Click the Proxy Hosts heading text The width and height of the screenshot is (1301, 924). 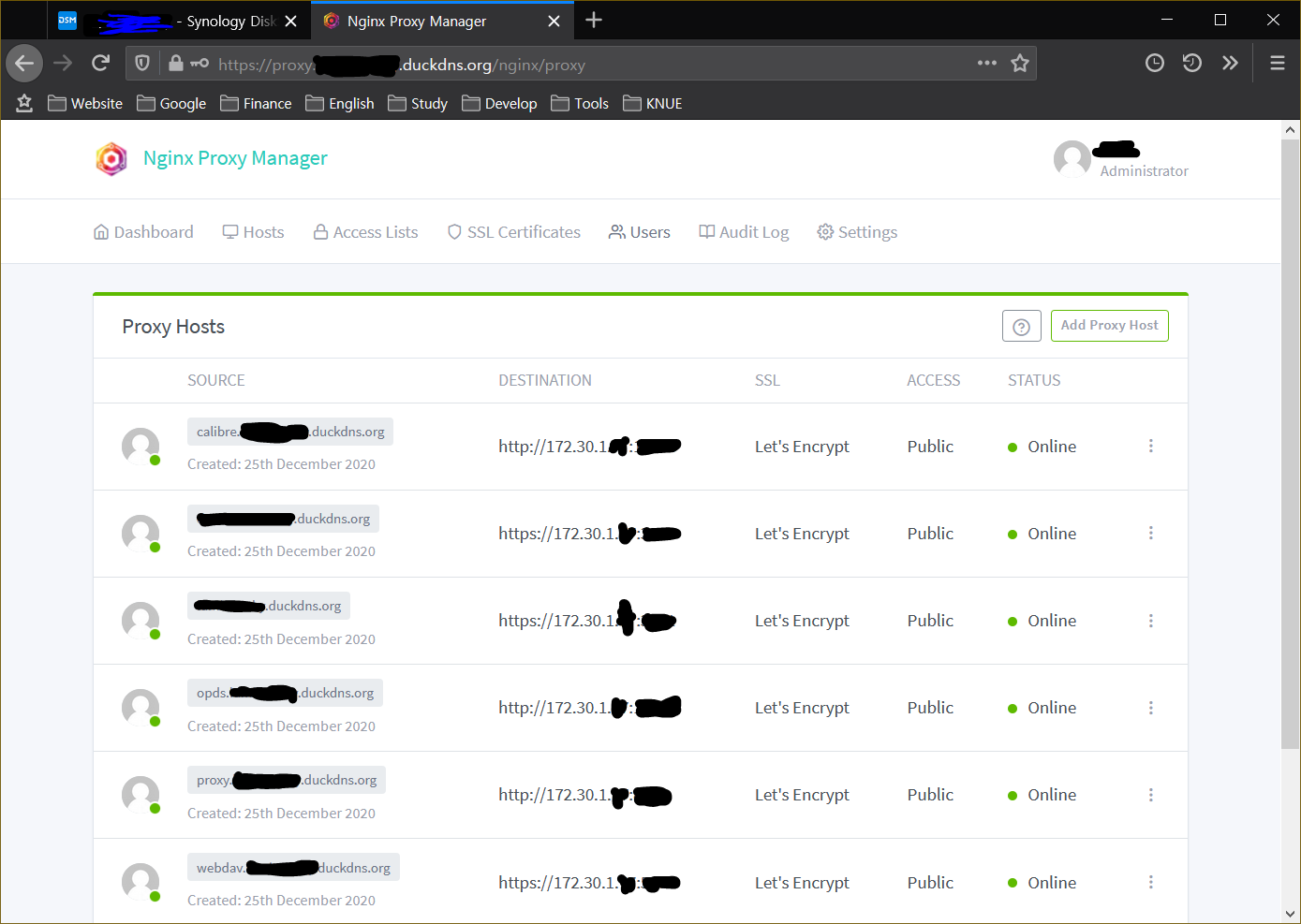coord(173,327)
